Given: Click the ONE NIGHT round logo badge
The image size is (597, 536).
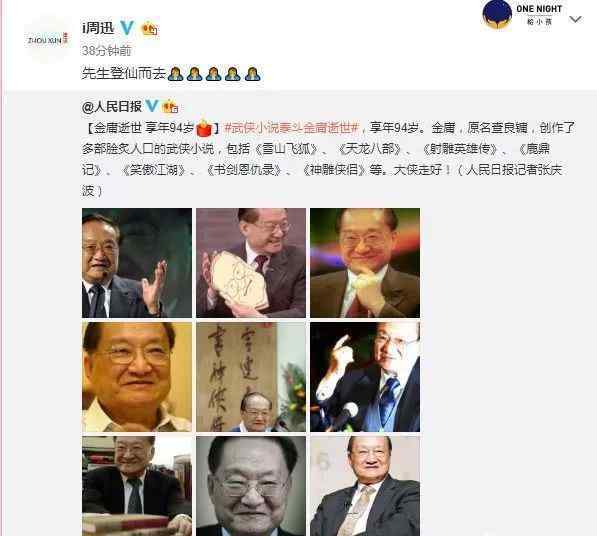Looking at the screenshot, I should (497, 14).
